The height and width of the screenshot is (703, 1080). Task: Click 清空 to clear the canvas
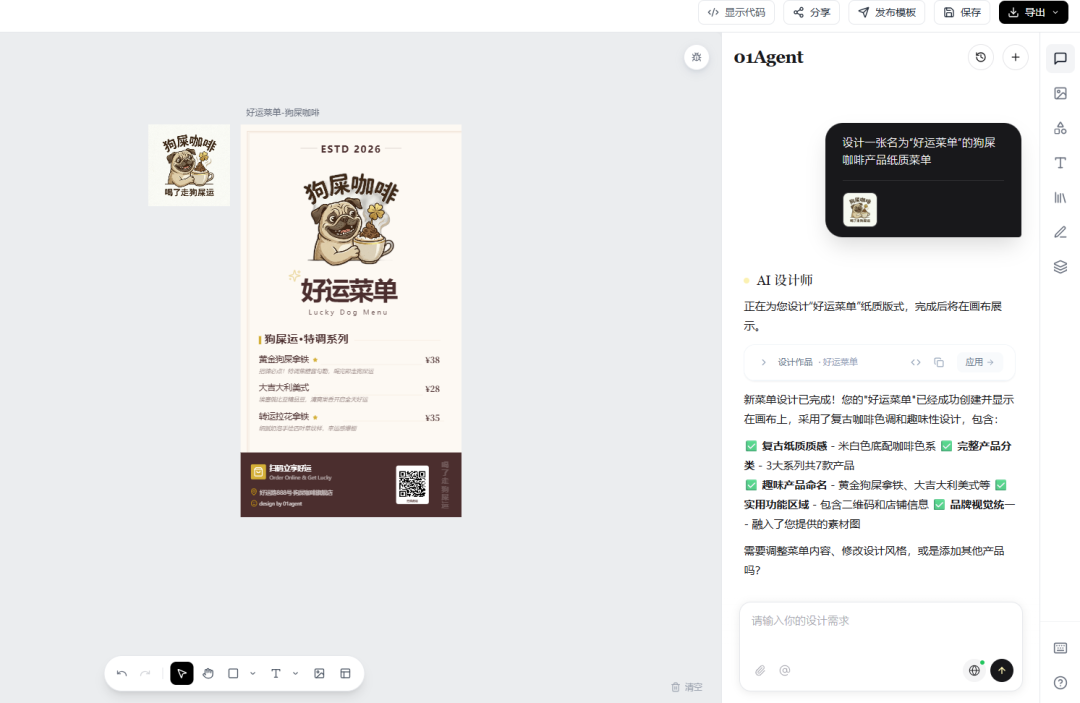(687, 687)
